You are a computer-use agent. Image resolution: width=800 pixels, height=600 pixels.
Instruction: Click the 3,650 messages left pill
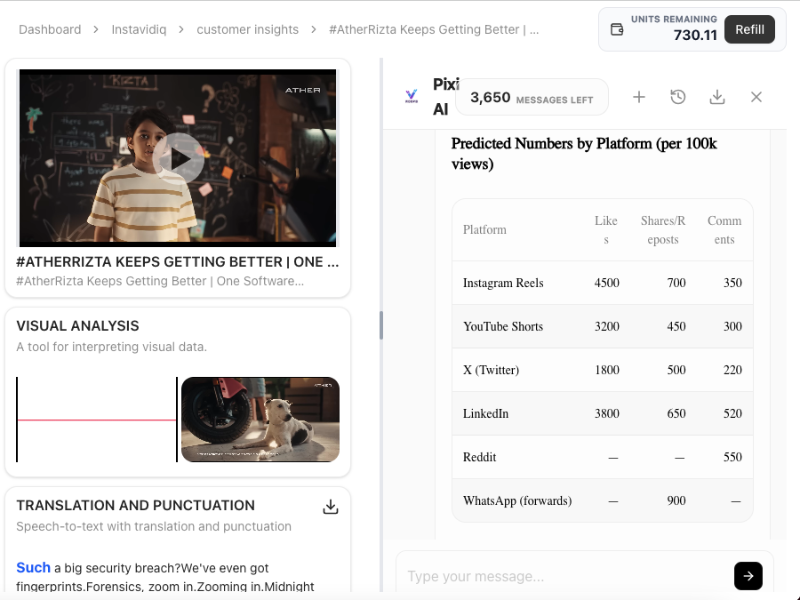[x=531, y=97]
